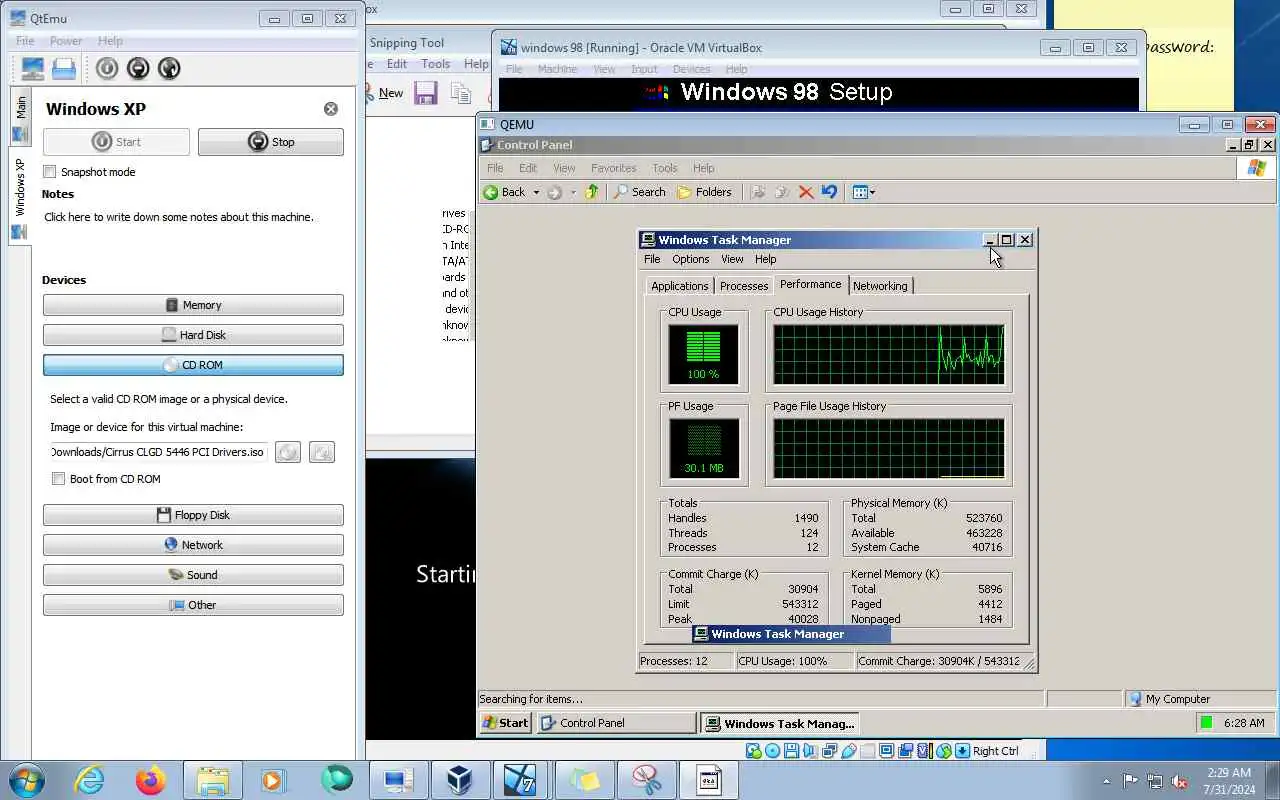
Task: Click the USB devices icon in the VirtualBox status bar
Action: tap(849, 751)
